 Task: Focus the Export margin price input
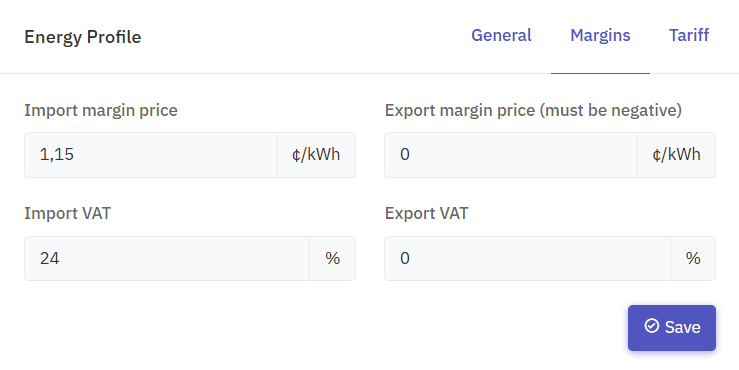tap(511, 155)
